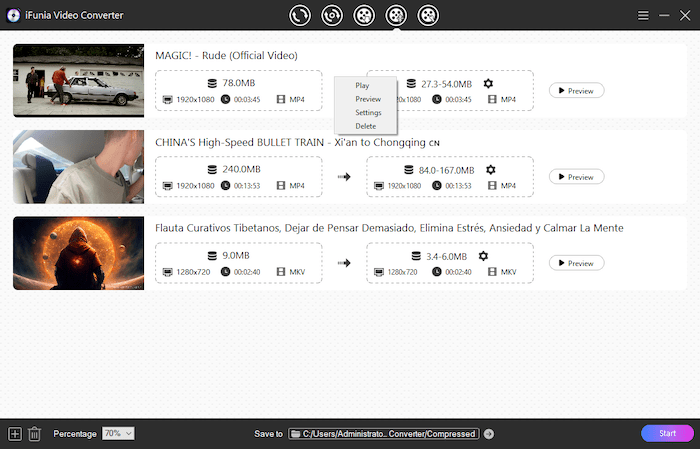Image resolution: width=700 pixels, height=449 pixels.
Task: Click the add file plus icon
Action: click(x=14, y=433)
